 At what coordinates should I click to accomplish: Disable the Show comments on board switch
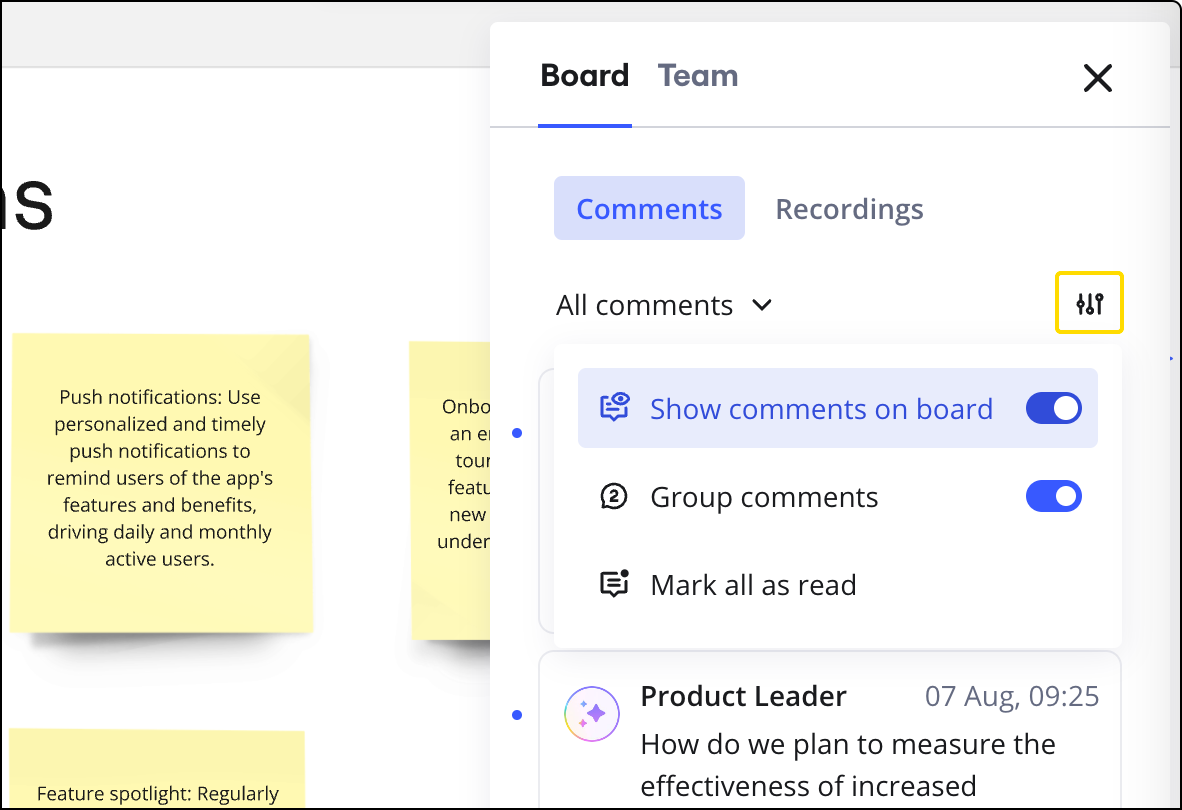click(x=1053, y=408)
